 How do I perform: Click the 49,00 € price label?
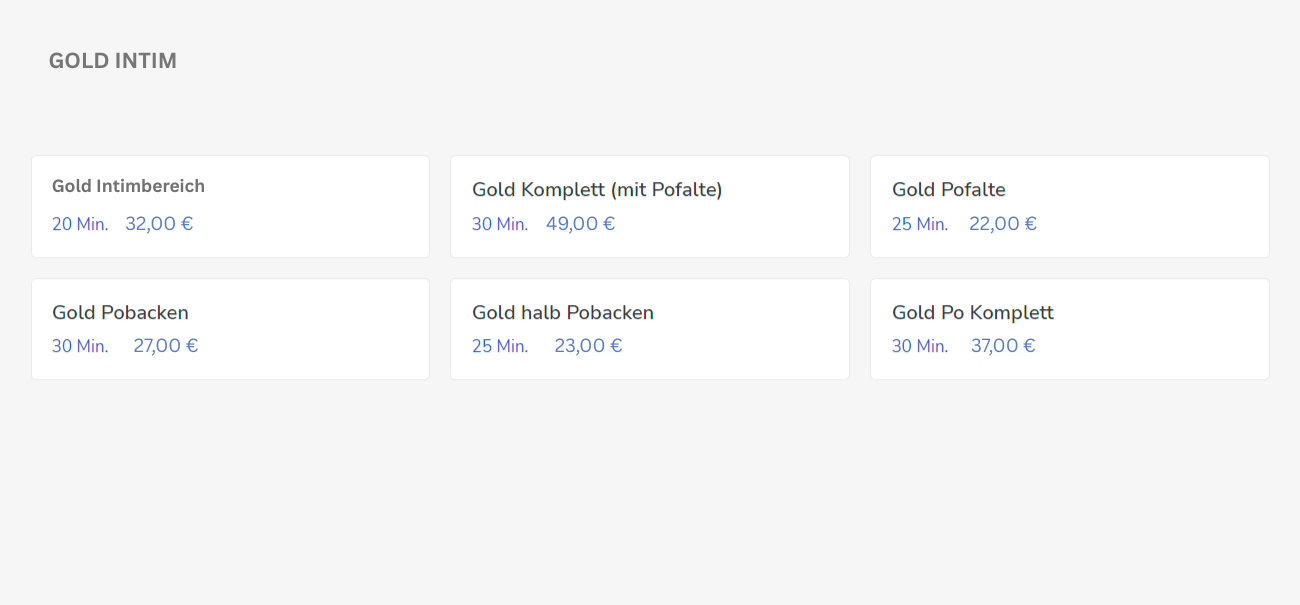point(580,224)
